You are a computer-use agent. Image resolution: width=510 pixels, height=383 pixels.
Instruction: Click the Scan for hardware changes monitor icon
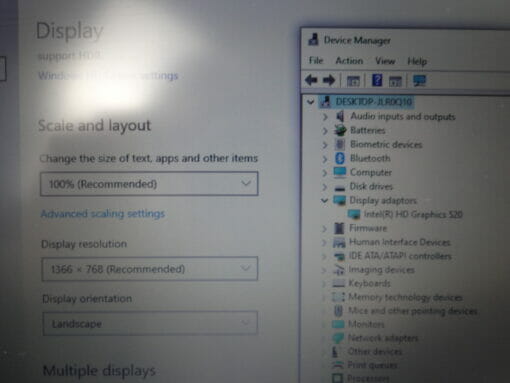tap(419, 81)
